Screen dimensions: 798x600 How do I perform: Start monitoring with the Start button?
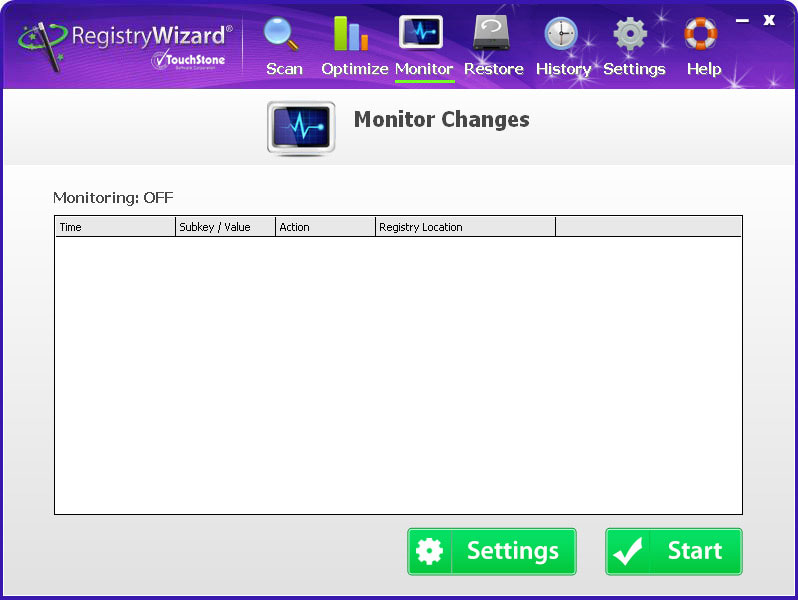[673, 551]
